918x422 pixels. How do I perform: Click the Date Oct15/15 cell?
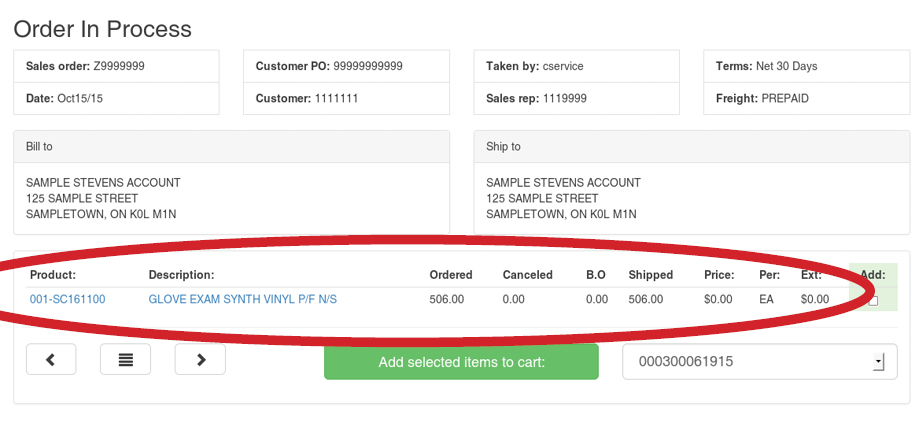pyautogui.click(x=116, y=99)
